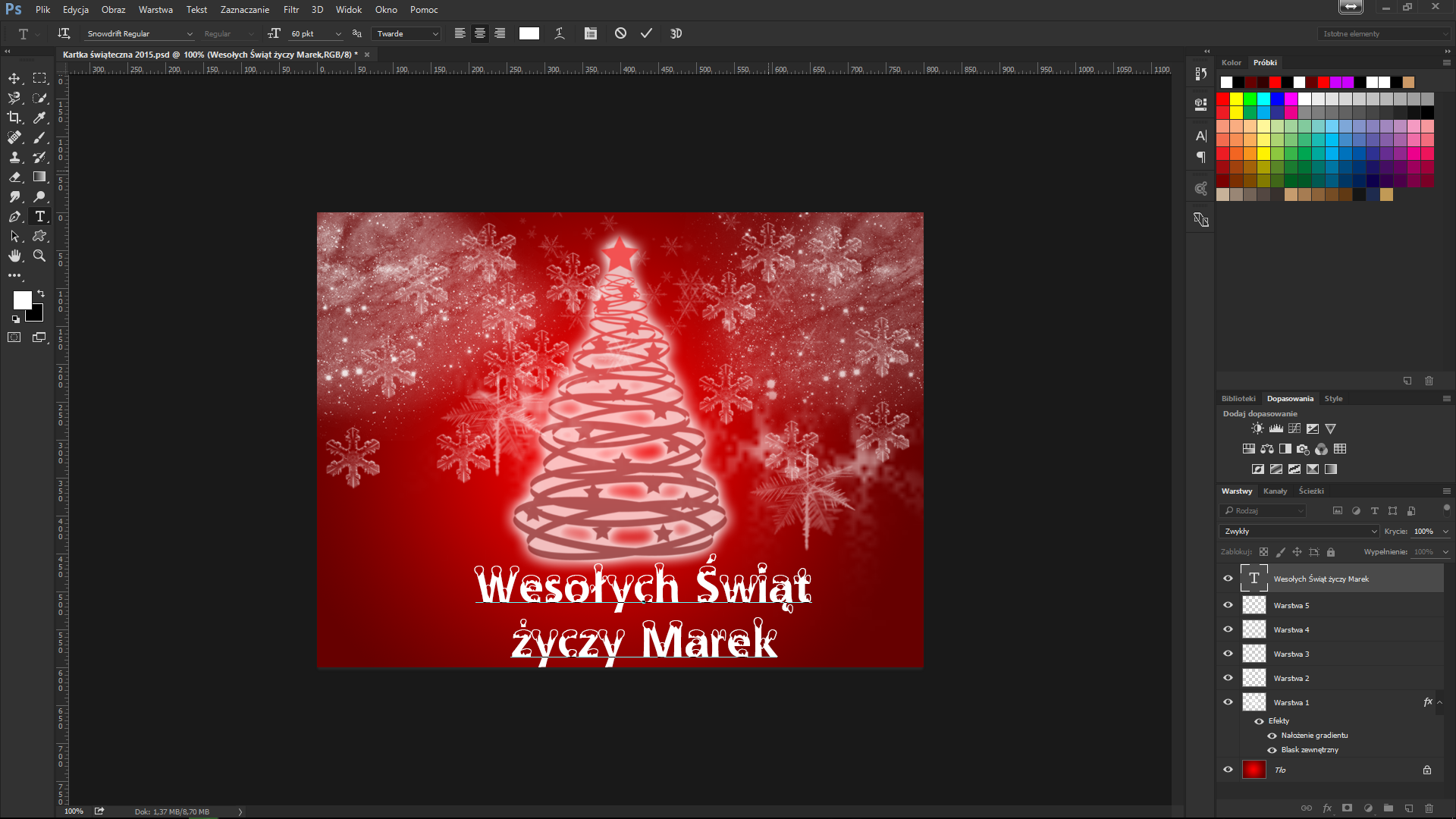Hide the Warstwa 5 layer
This screenshot has width=1456, height=819.
pos(1228,605)
